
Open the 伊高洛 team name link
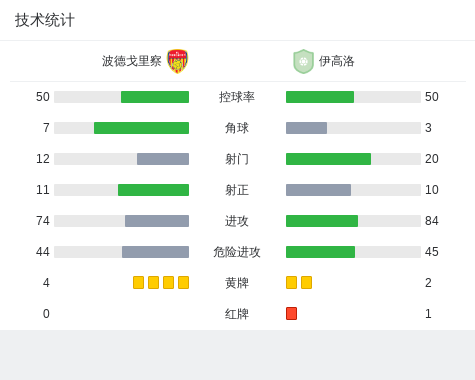(336, 61)
